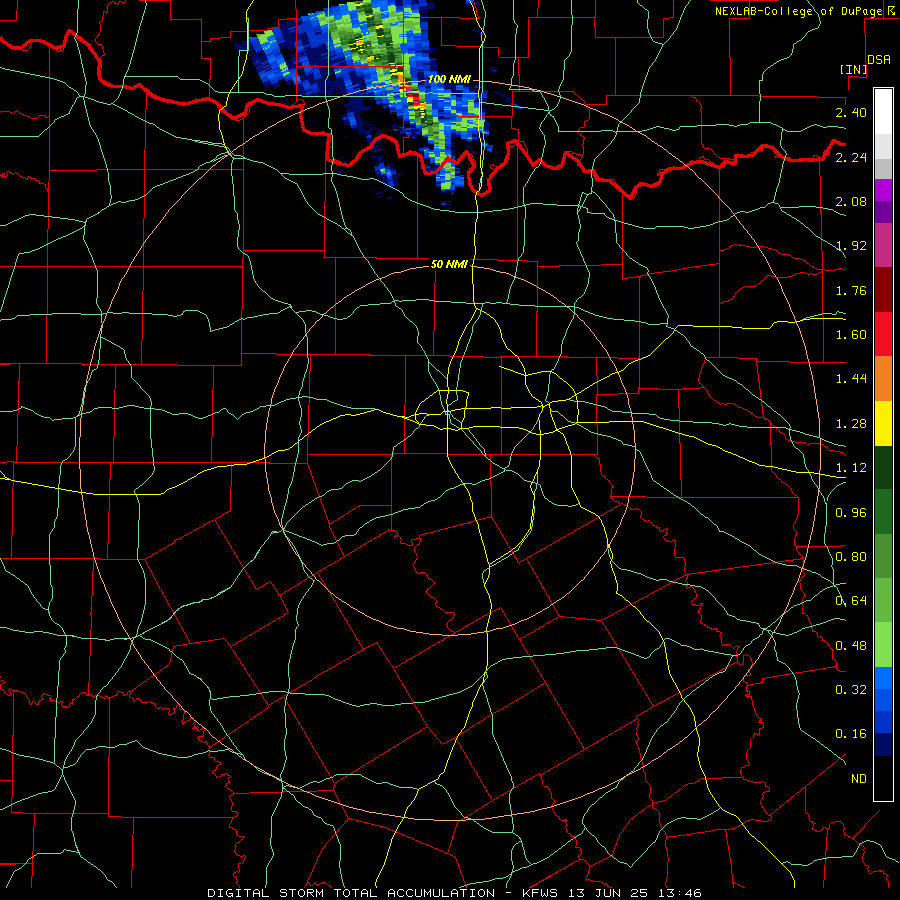Viewport: 900px width, 900px height.
Task: Click the "50 NMI" range ring label
Action: pos(449,264)
